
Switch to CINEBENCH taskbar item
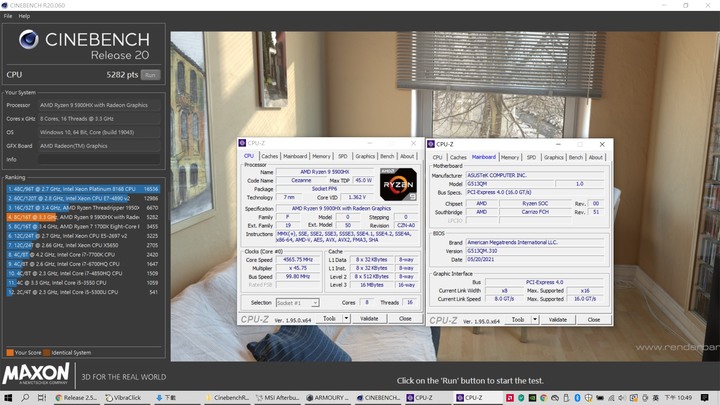(x=378, y=398)
